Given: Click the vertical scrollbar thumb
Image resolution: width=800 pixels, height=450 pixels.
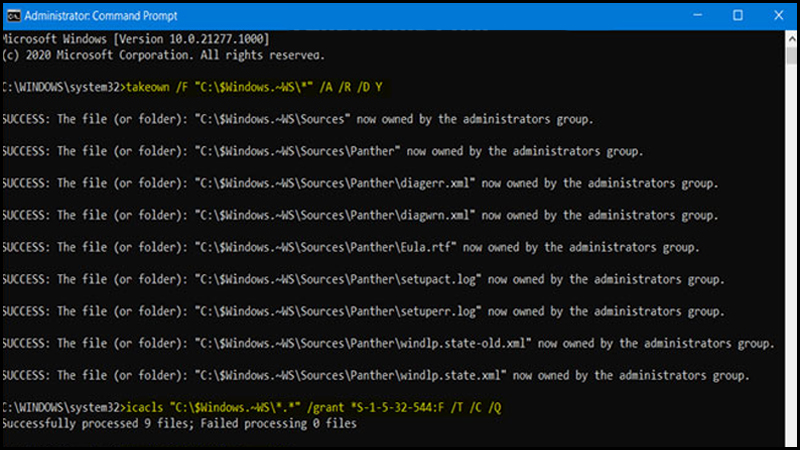Looking at the screenshot, I should click(791, 56).
